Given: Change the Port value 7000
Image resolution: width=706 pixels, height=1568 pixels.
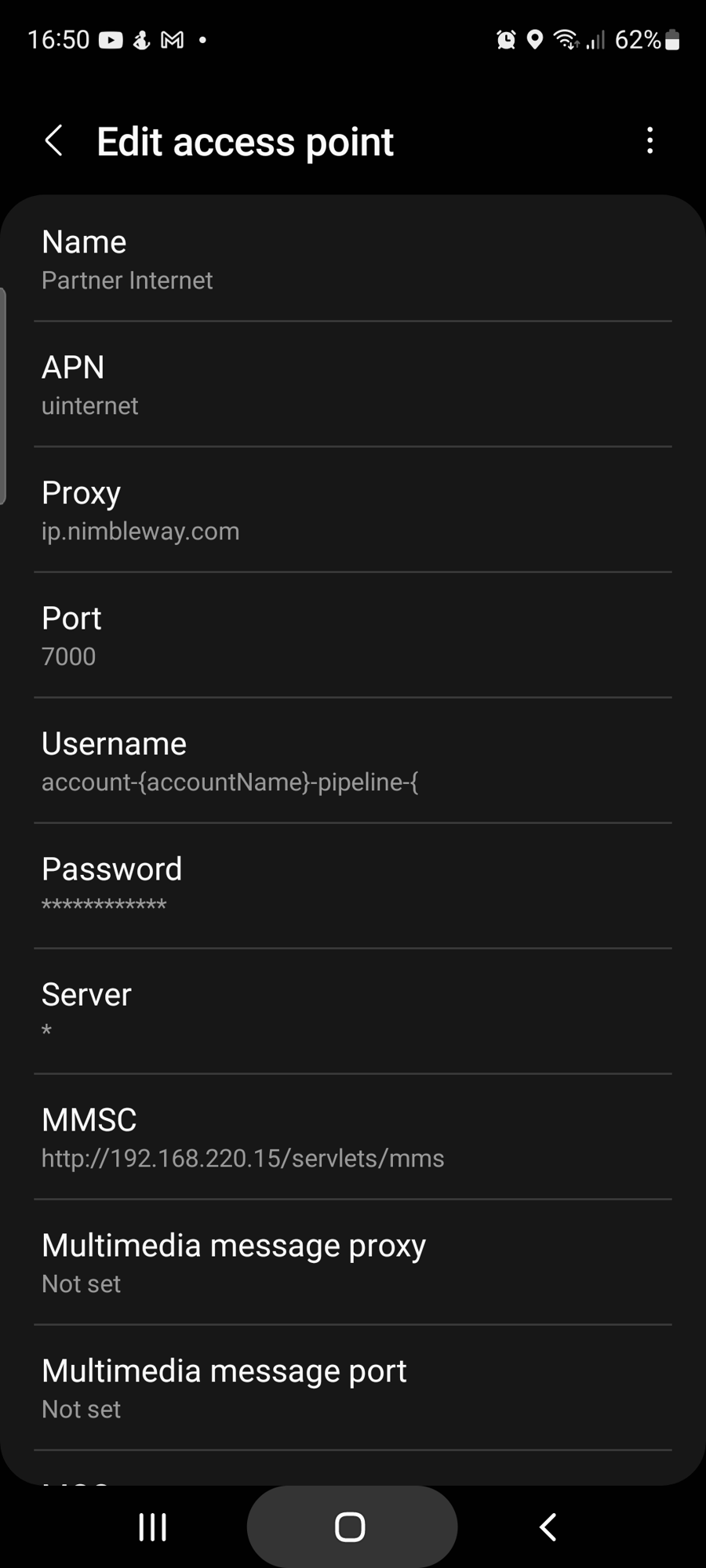Looking at the screenshot, I should [353, 636].
